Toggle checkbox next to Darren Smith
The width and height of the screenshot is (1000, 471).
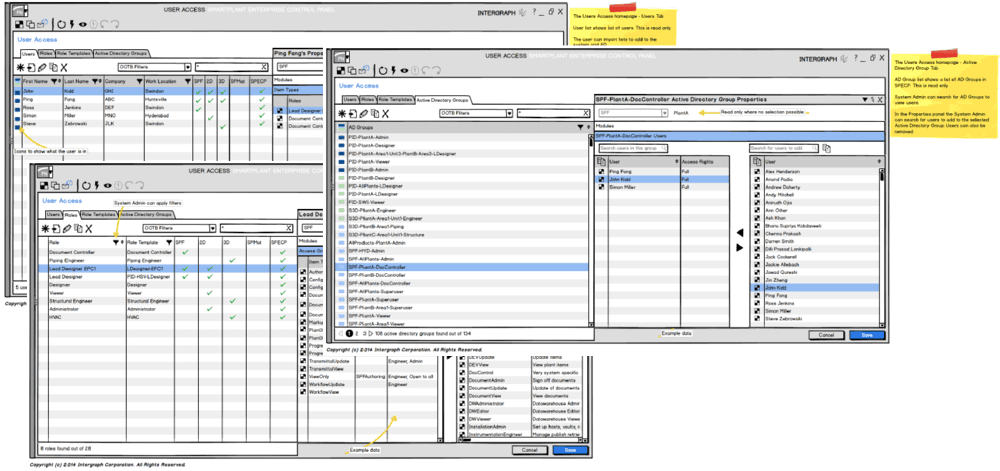[756, 242]
